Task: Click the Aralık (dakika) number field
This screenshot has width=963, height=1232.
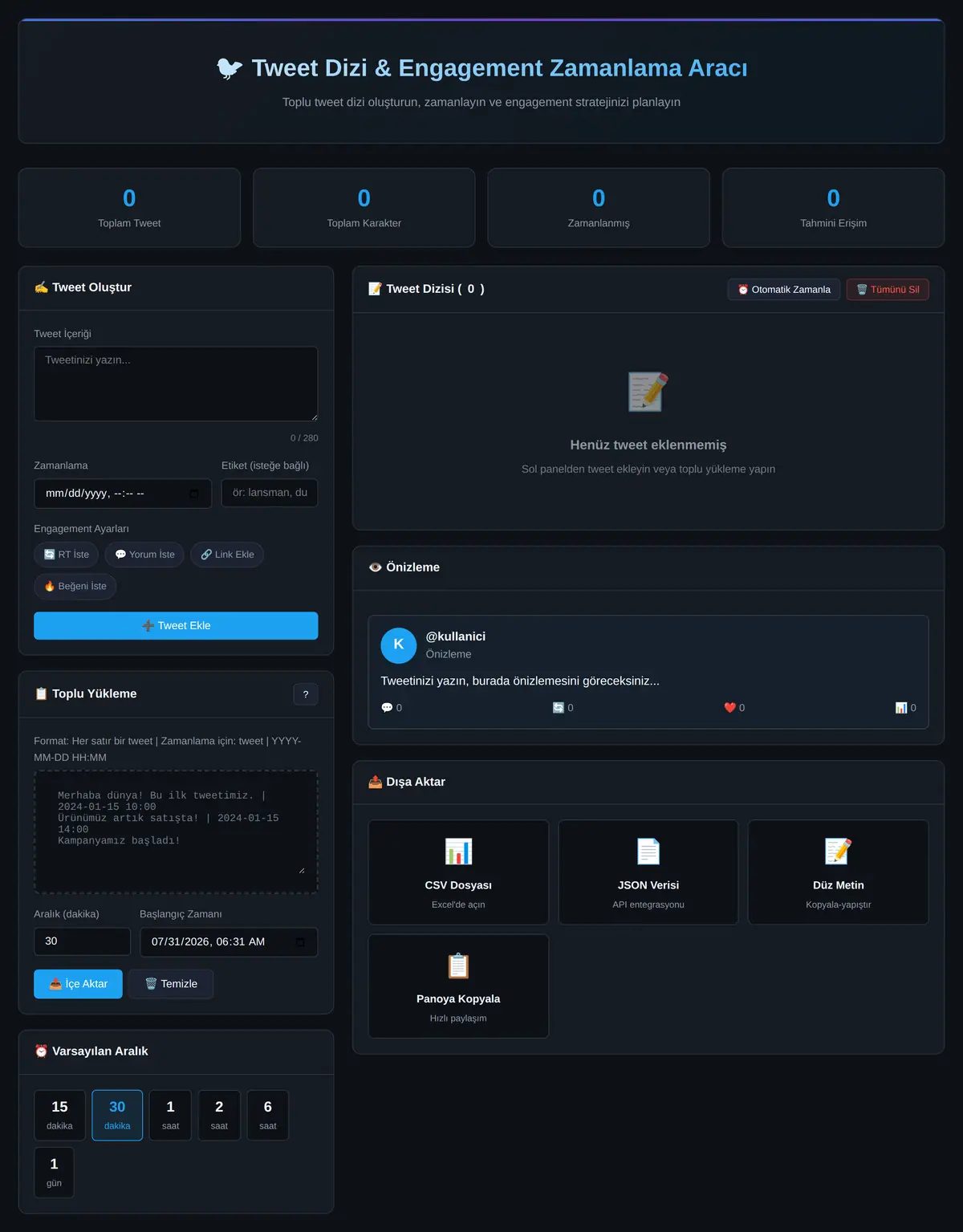Action: [82, 941]
